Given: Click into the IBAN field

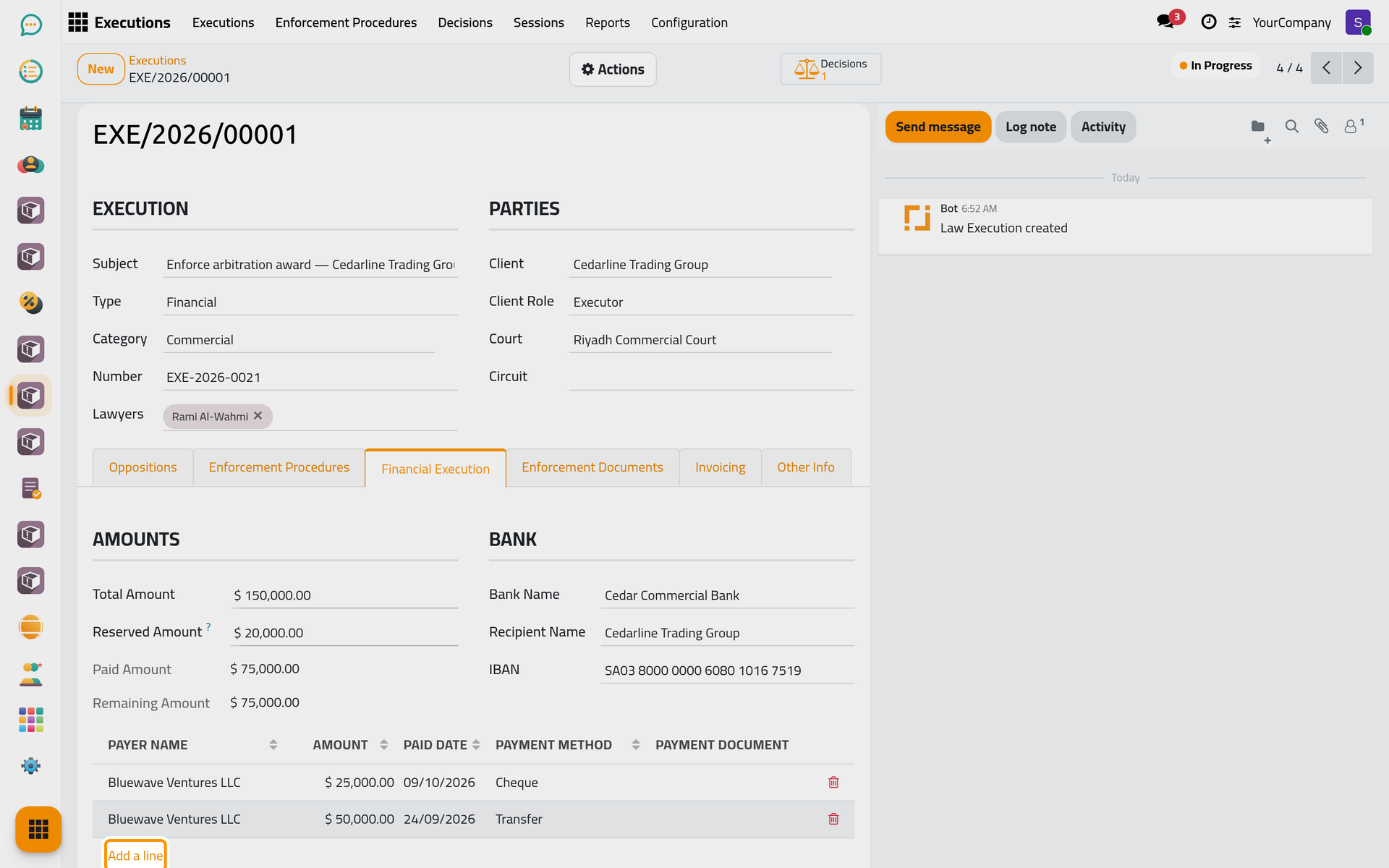Looking at the screenshot, I should [728, 671].
